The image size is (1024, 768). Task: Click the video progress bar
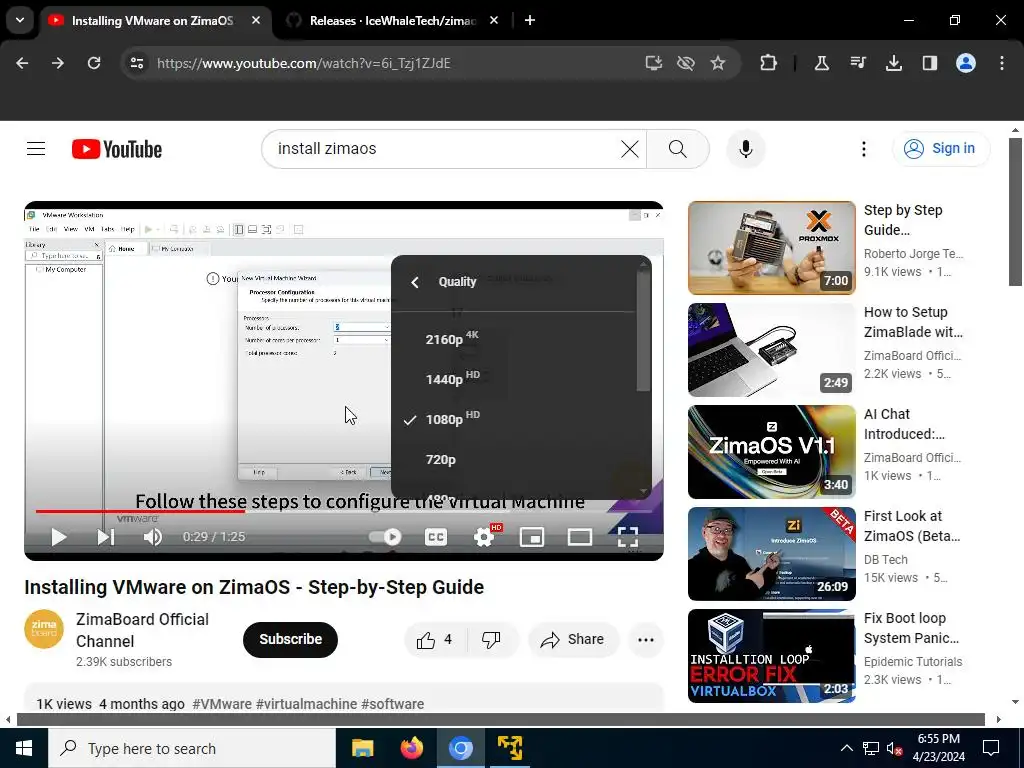(344, 511)
